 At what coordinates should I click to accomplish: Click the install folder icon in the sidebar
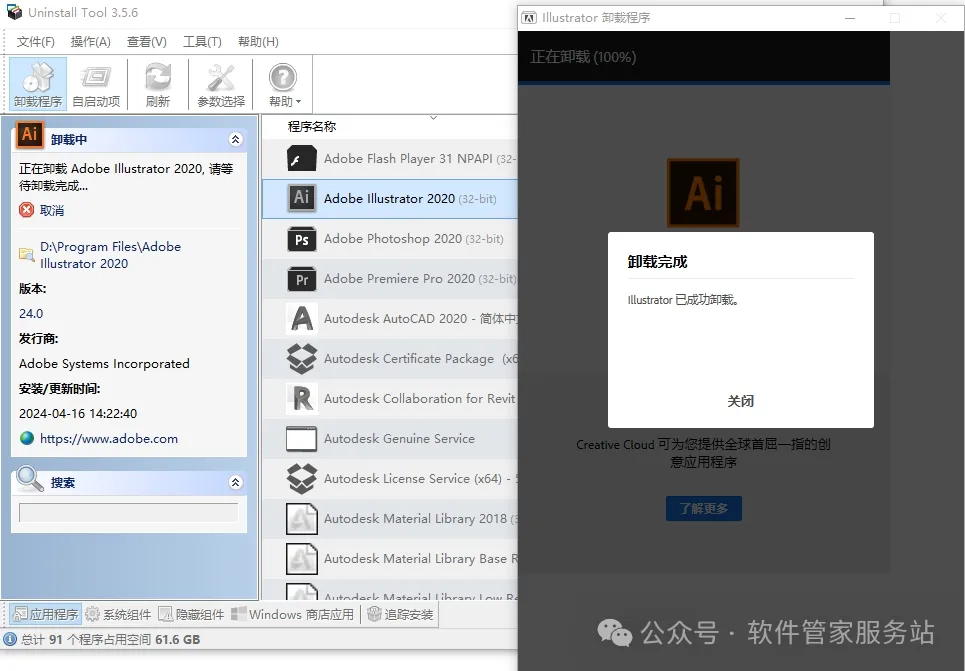[26, 254]
